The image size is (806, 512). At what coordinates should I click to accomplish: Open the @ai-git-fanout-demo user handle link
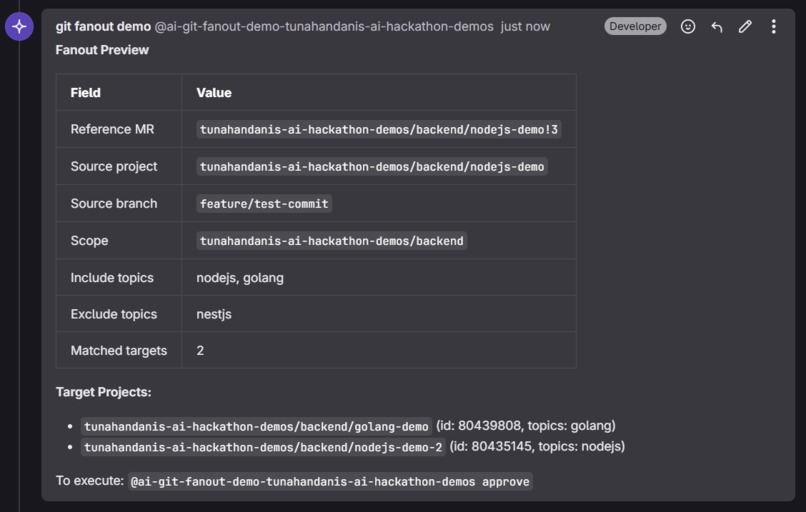click(324, 26)
